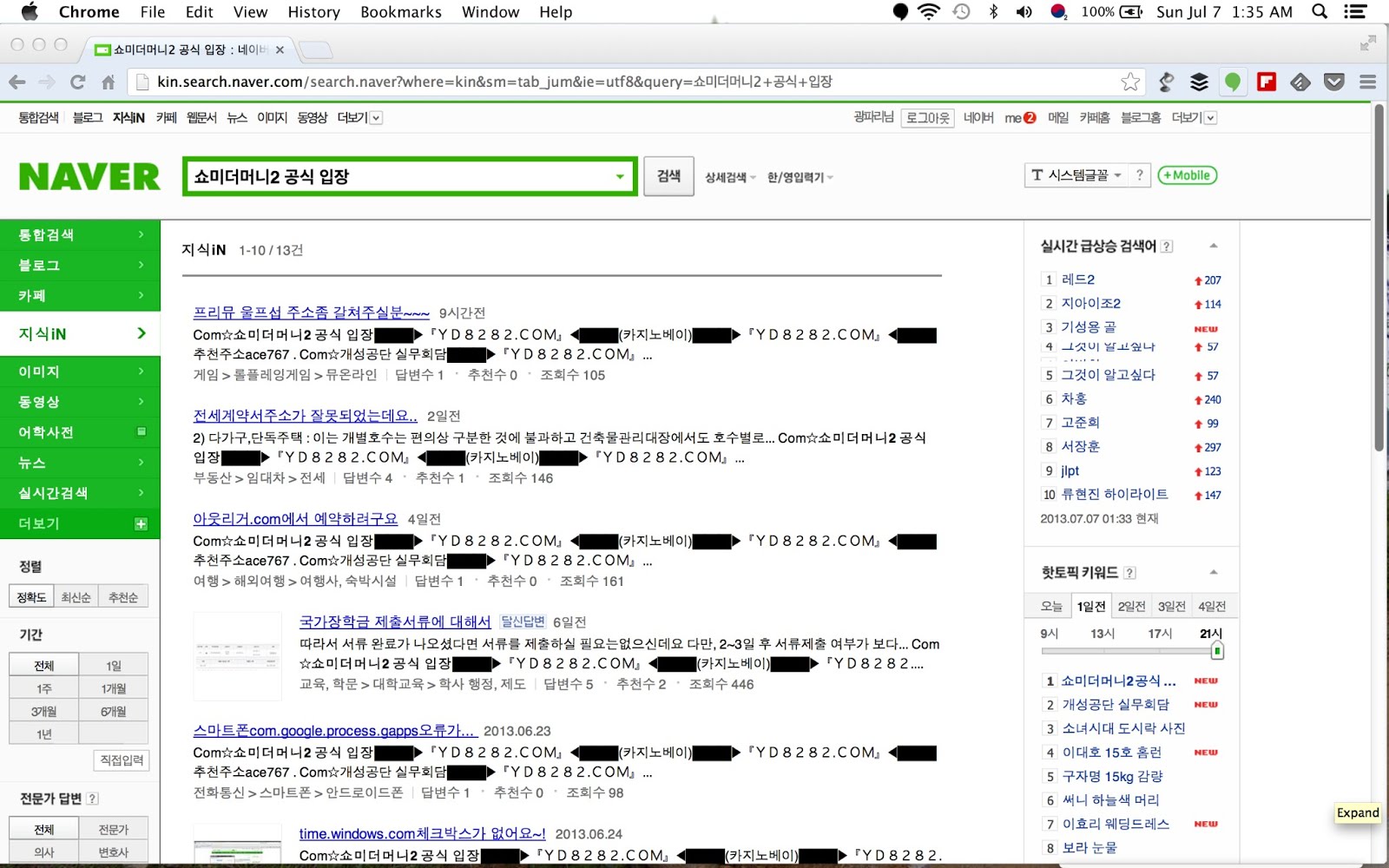Screen dimensions: 1389x868
Task: Sort results by 정확도
Action: (x=31, y=597)
